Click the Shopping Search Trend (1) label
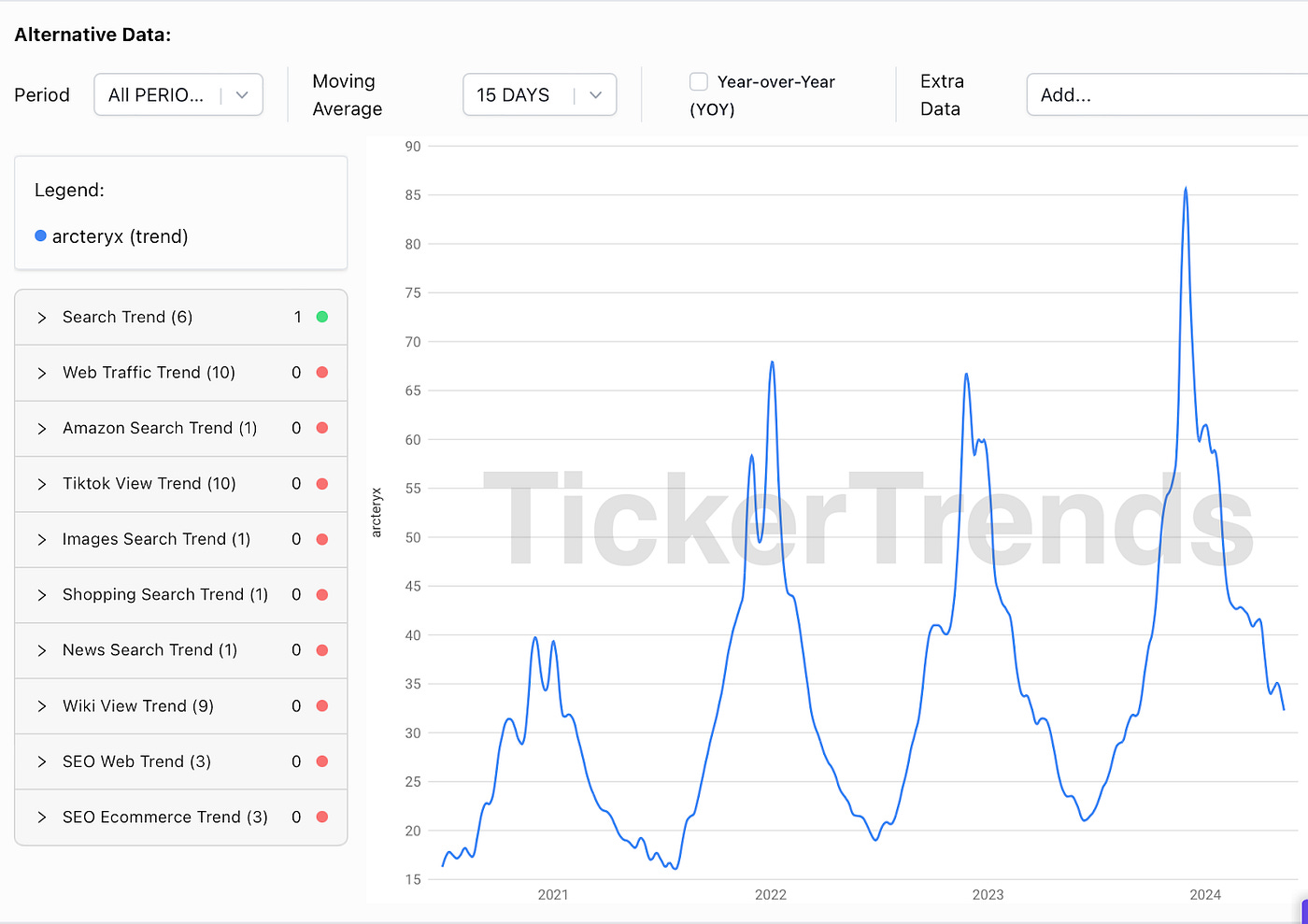1308x924 pixels. pyautogui.click(x=165, y=594)
